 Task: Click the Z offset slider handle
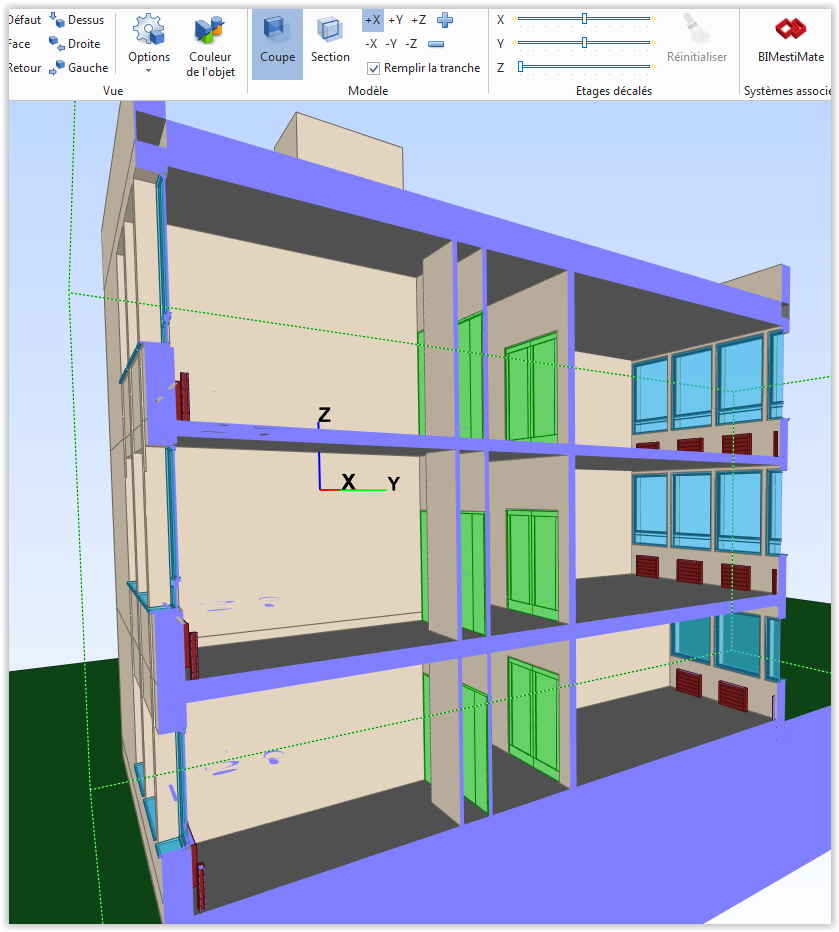[x=521, y=66]
